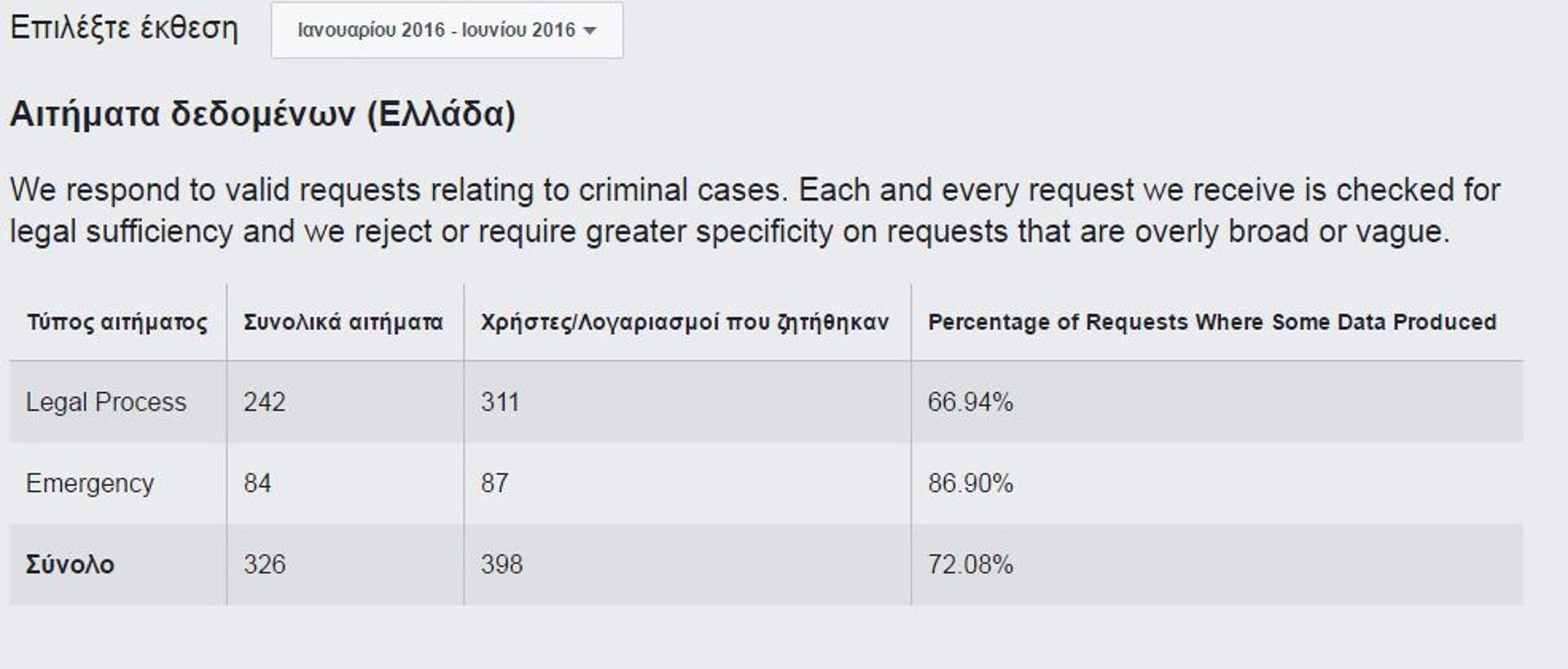Open the Ιανουαρίου 2016 - Ιουνίου 2016 report dropdown
This screenshot has height=669, width=1568.
(x=446, y=30)
